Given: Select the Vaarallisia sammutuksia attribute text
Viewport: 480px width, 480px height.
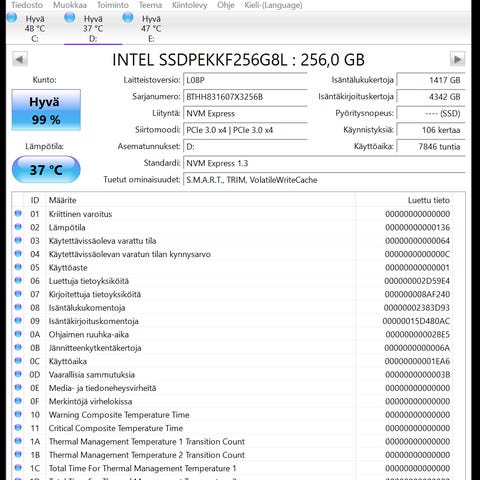Looking at the screenshot, I should click(x=92, y=375).
